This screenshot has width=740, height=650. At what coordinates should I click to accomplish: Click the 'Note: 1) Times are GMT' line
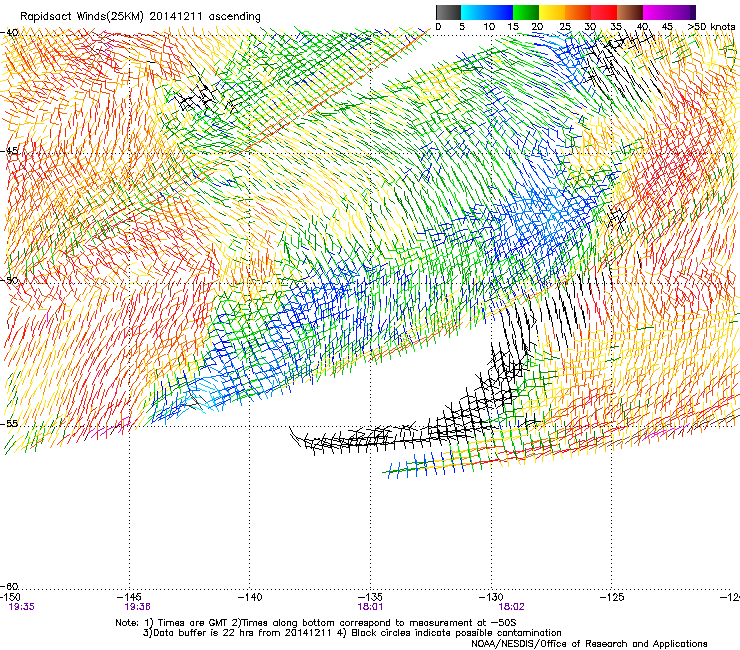pos(316,623)
